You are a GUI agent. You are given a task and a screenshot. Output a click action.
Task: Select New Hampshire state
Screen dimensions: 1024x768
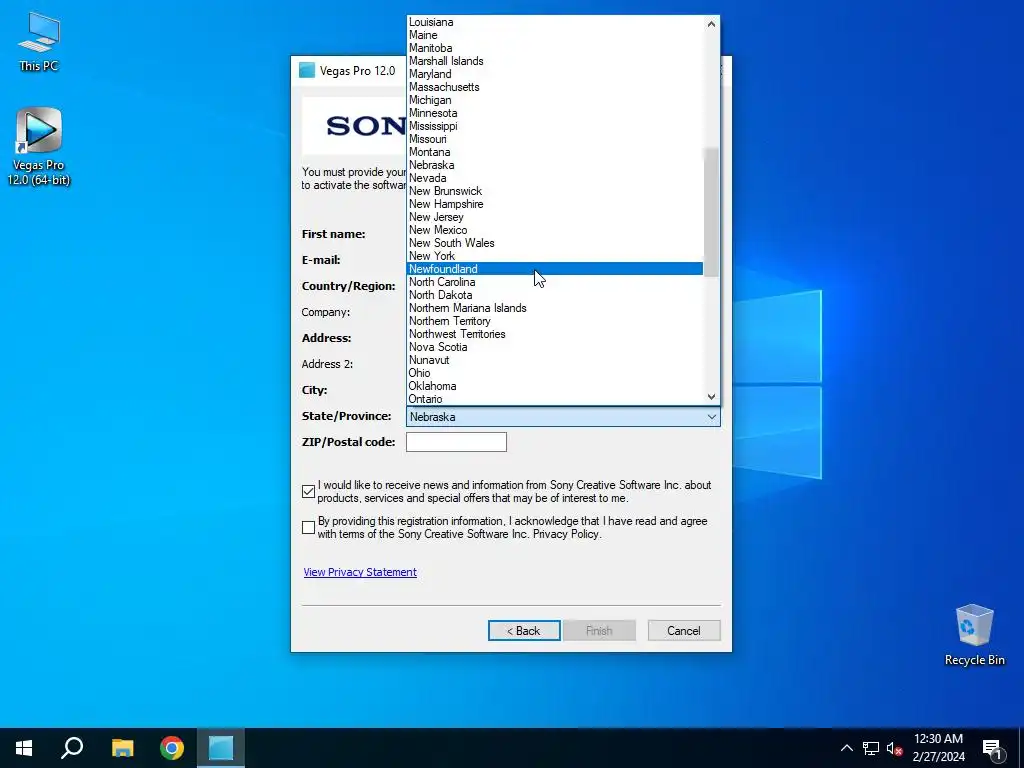click(x=554, y=204)
